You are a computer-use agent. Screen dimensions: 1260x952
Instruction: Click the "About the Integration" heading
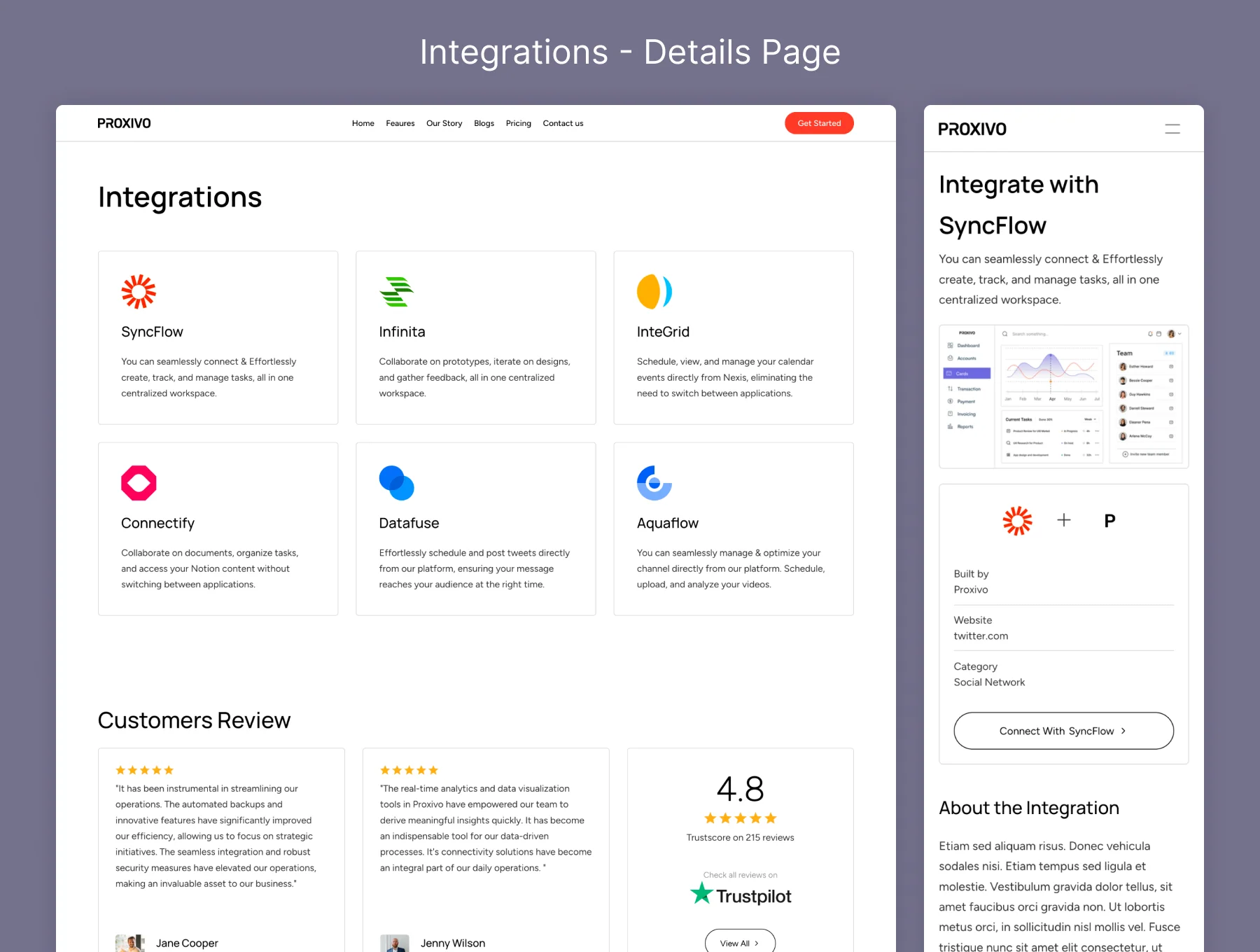point(1029,808)
